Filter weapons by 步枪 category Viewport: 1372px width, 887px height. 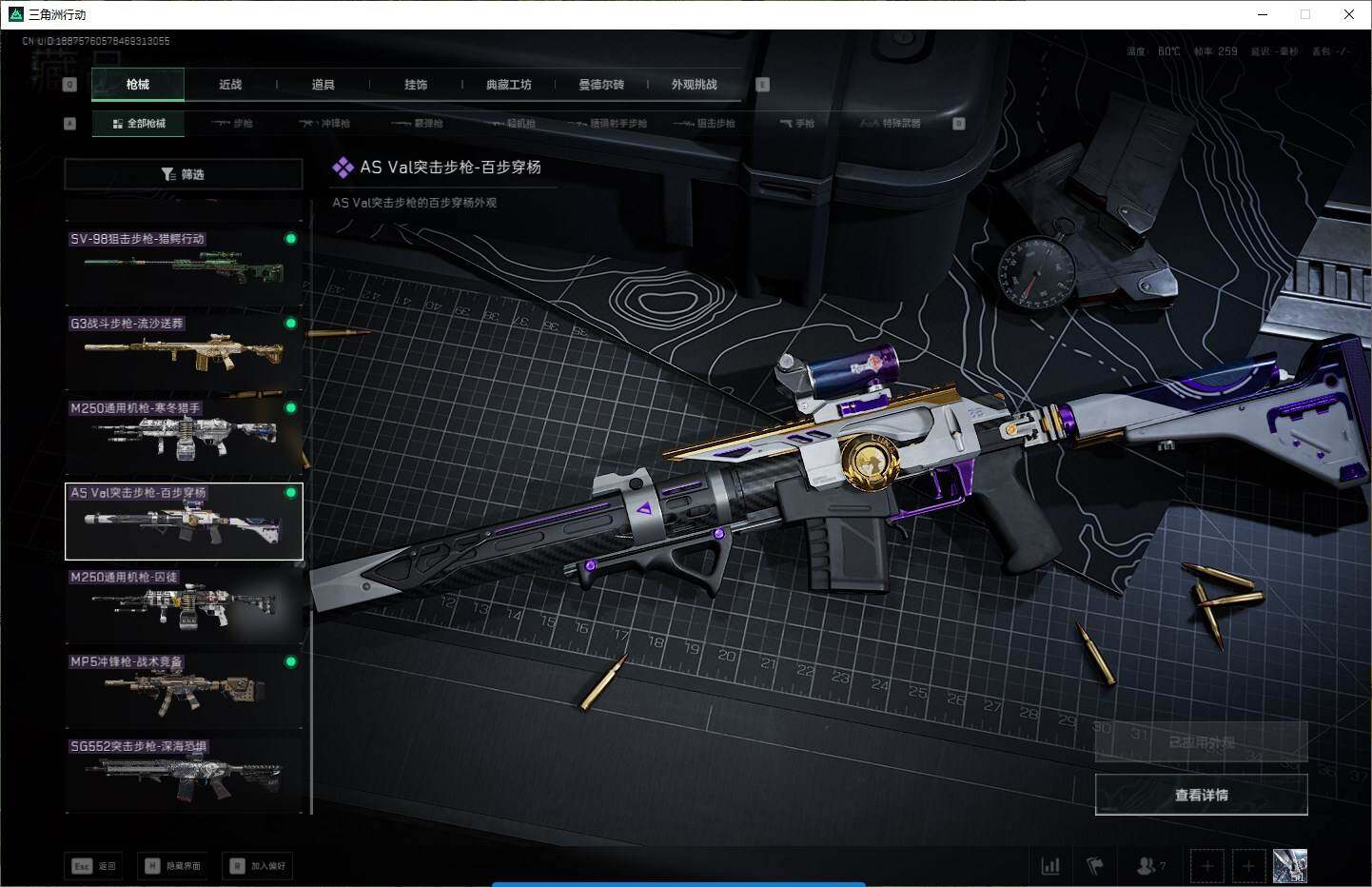click(232, 124)
